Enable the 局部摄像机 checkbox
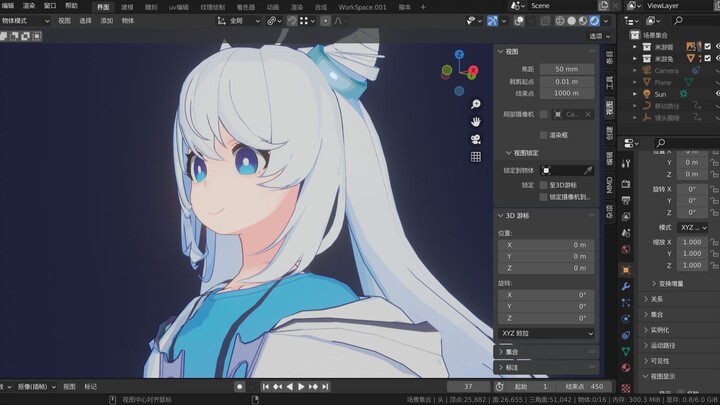The height and width of the screenshot is (405, 720). (544, 114)
